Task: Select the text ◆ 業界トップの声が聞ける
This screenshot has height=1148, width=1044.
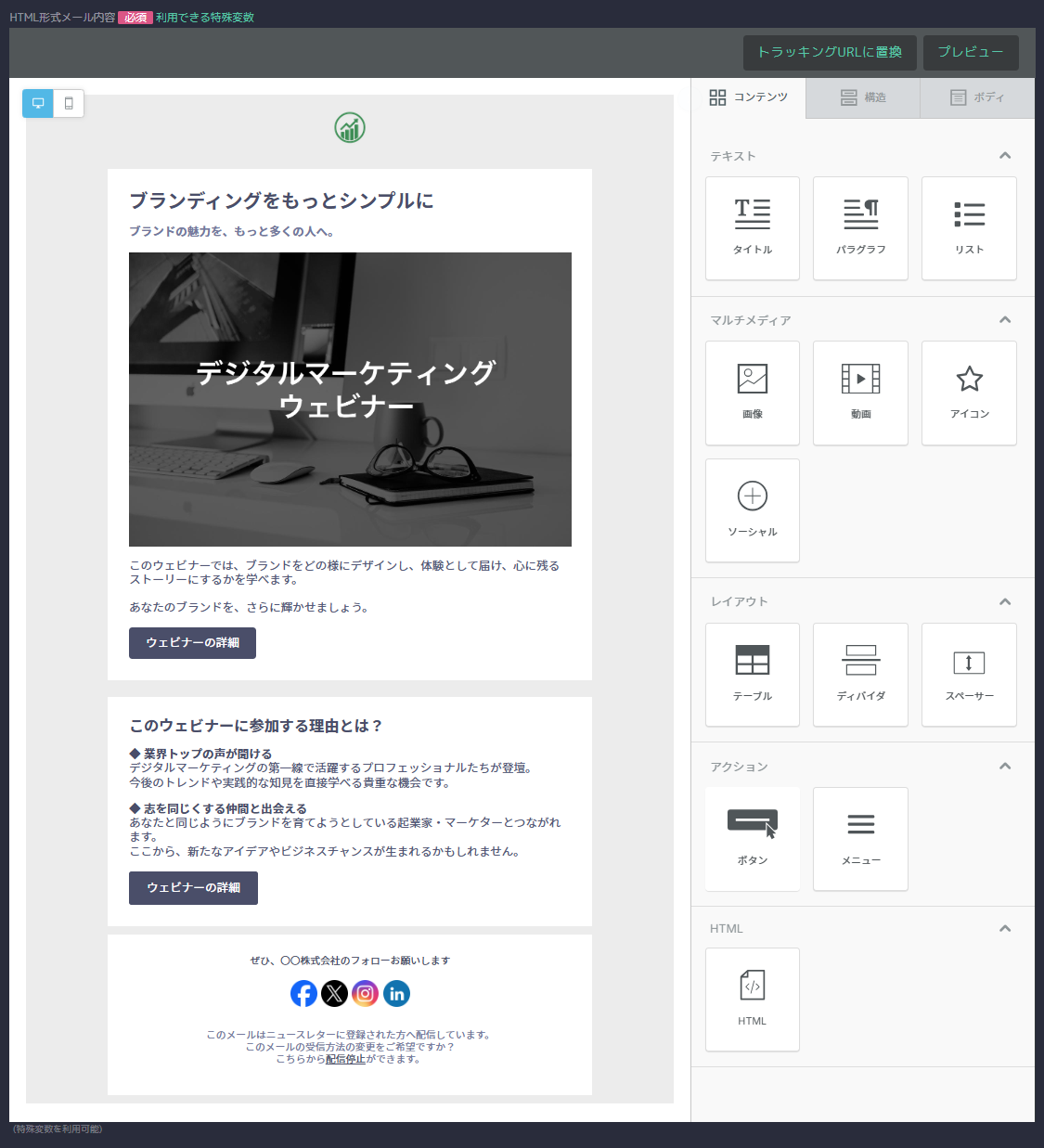Action: click(x=200, y=754)
